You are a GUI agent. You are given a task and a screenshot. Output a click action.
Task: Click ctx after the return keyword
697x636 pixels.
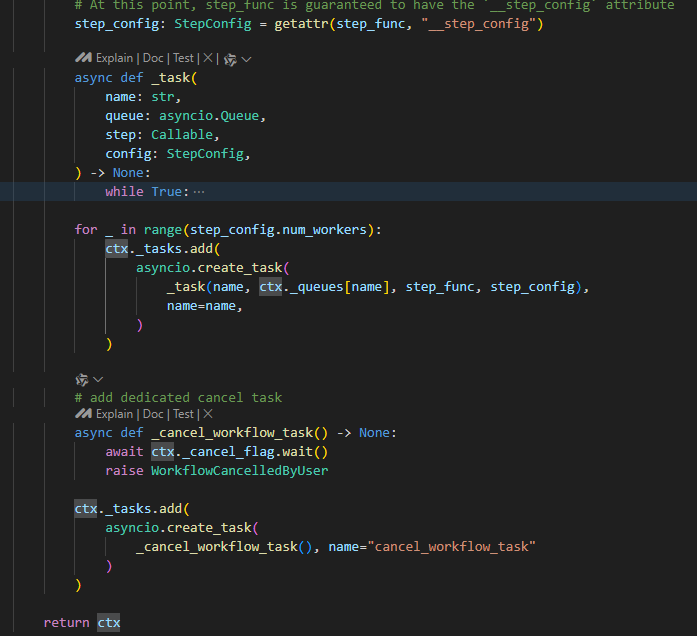point(109,623)
